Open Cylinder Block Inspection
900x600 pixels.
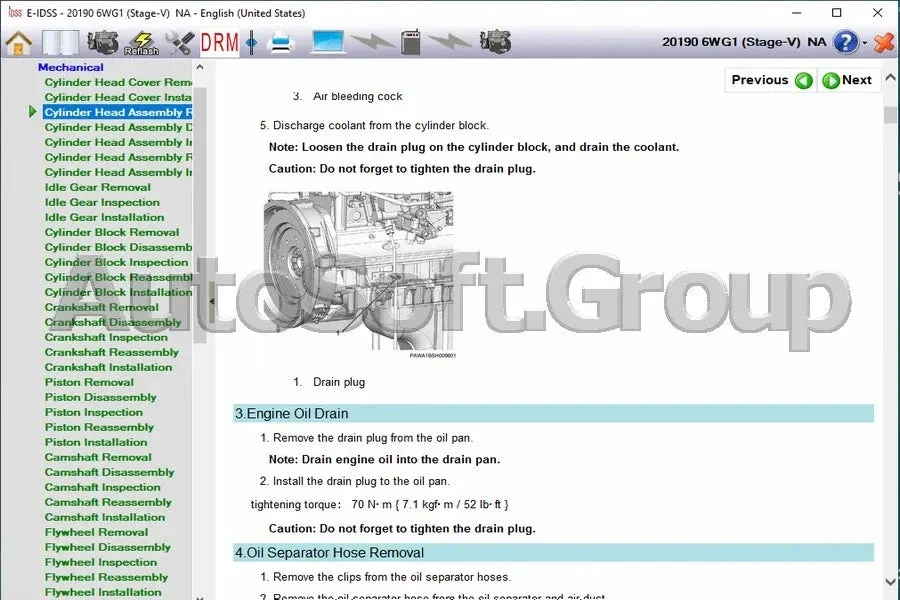pyautogui.click(x=117, y=262)
